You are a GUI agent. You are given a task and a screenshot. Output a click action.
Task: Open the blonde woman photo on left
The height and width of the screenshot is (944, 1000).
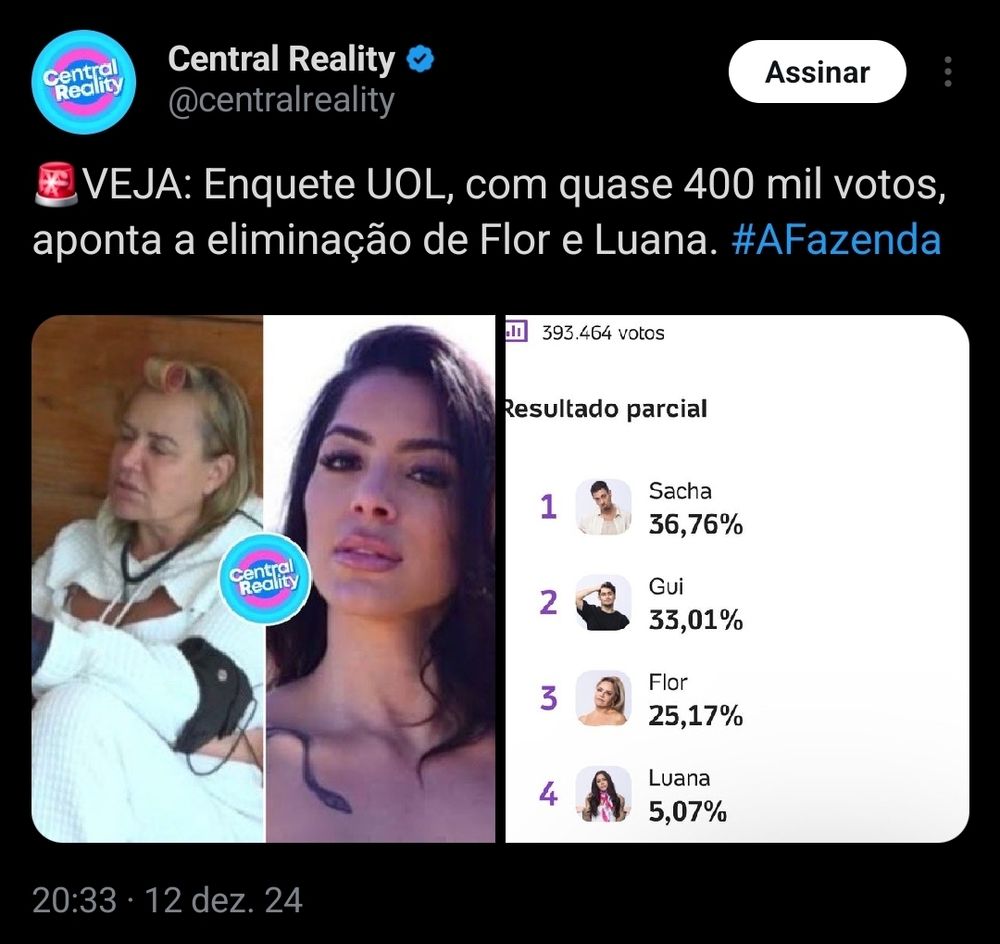pyautogui.click(x=147, y=579)
